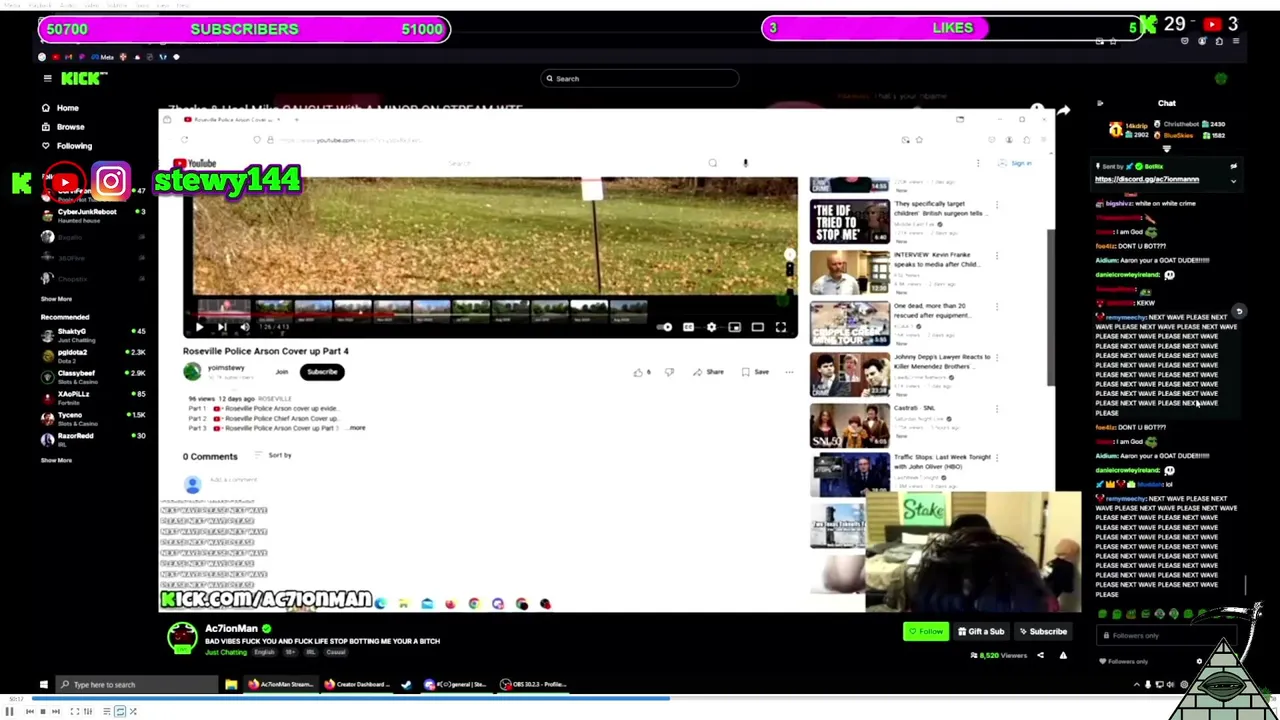Screen dimensions: 1280x720
Task: Open 'The IDF tried to stop me' thumbnail
Action: click(849, 222)
